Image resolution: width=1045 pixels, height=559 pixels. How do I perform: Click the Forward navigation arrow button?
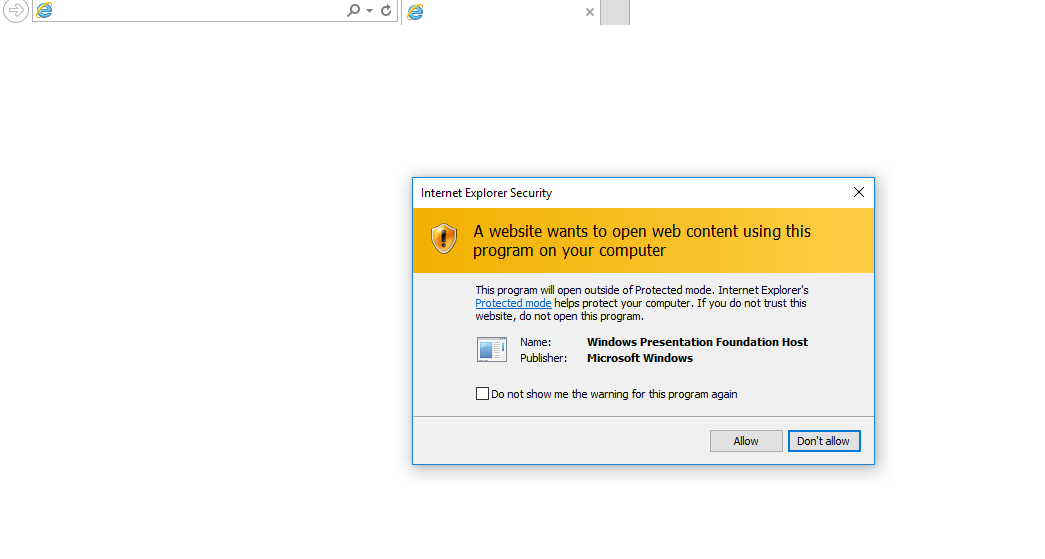[15, 10]
